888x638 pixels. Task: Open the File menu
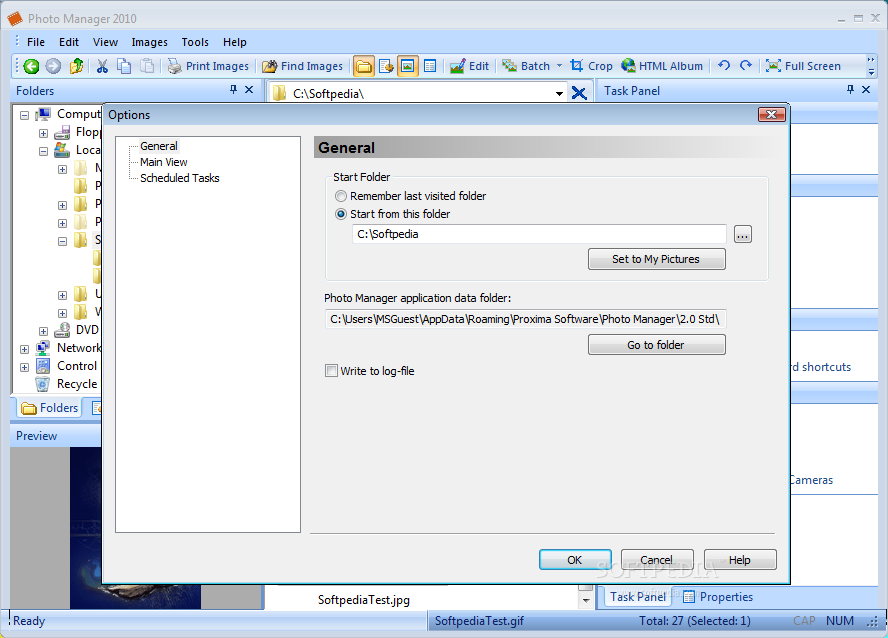[36, 42]
